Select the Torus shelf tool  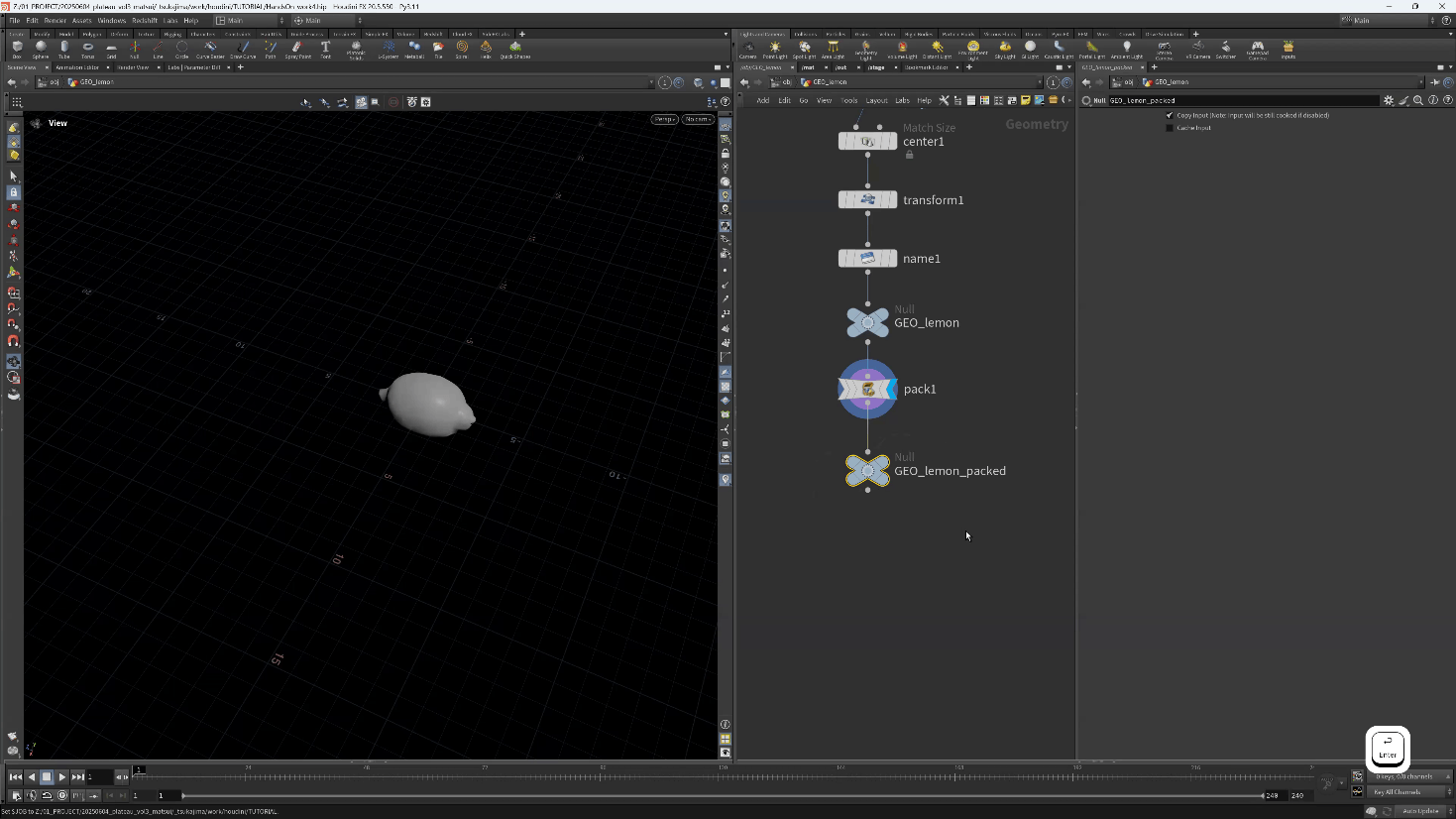click(87, 49)
